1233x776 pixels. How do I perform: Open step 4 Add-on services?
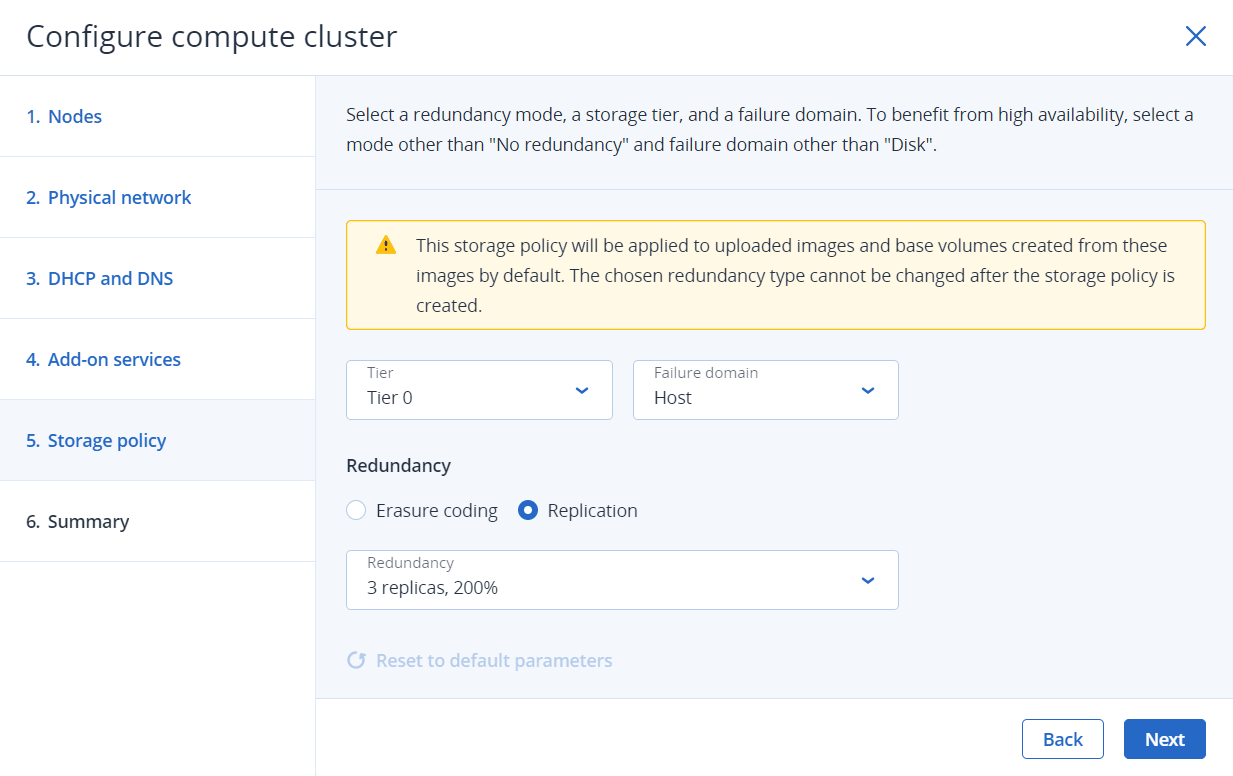(x=158, y=359)
